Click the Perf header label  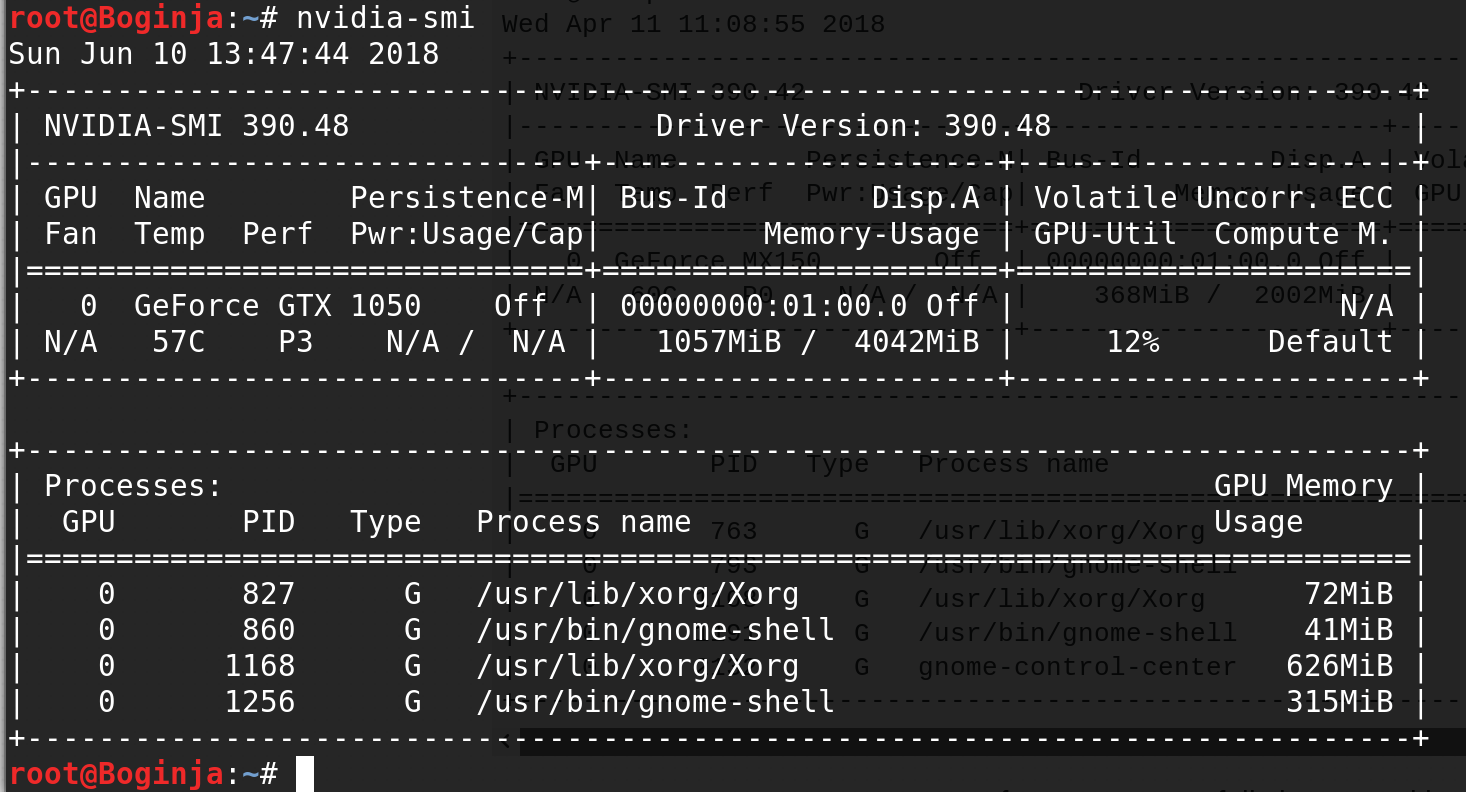point(278,234)
